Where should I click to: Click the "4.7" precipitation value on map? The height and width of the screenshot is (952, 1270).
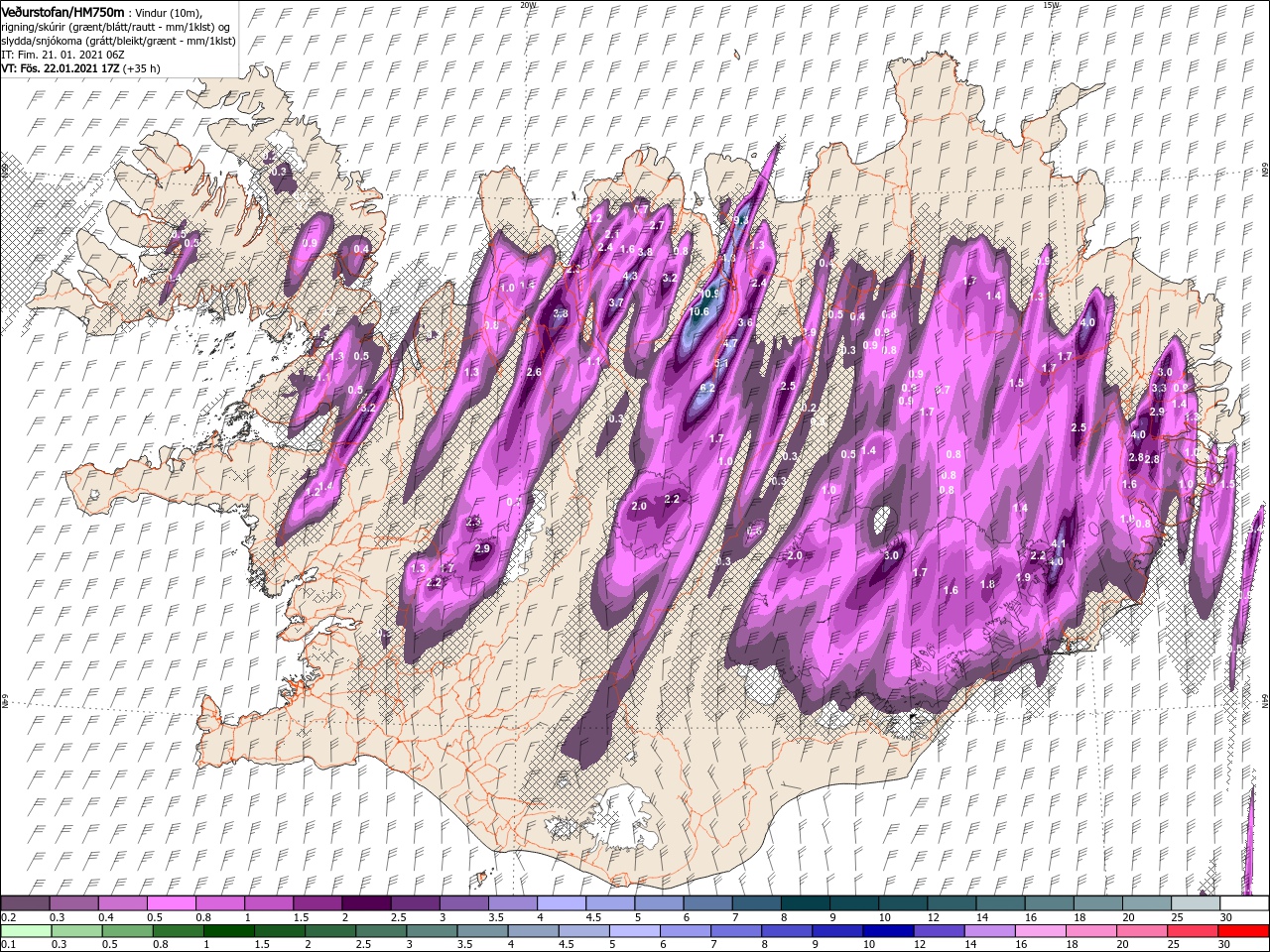(x=730, y=343)
